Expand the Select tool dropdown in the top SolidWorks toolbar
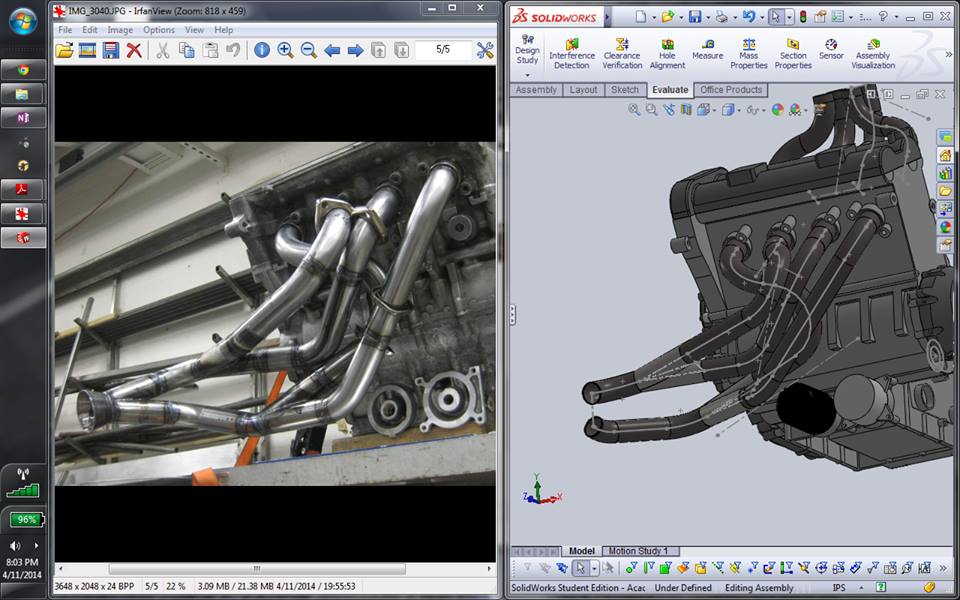Viewport: 960px width, 600px height. 789,17
